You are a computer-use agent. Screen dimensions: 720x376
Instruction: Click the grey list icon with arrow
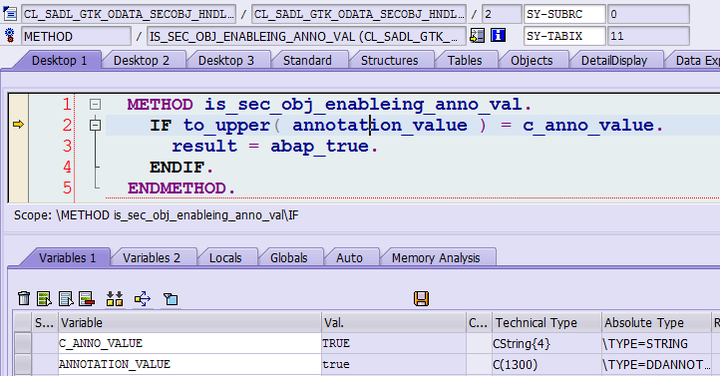(66, 298)
